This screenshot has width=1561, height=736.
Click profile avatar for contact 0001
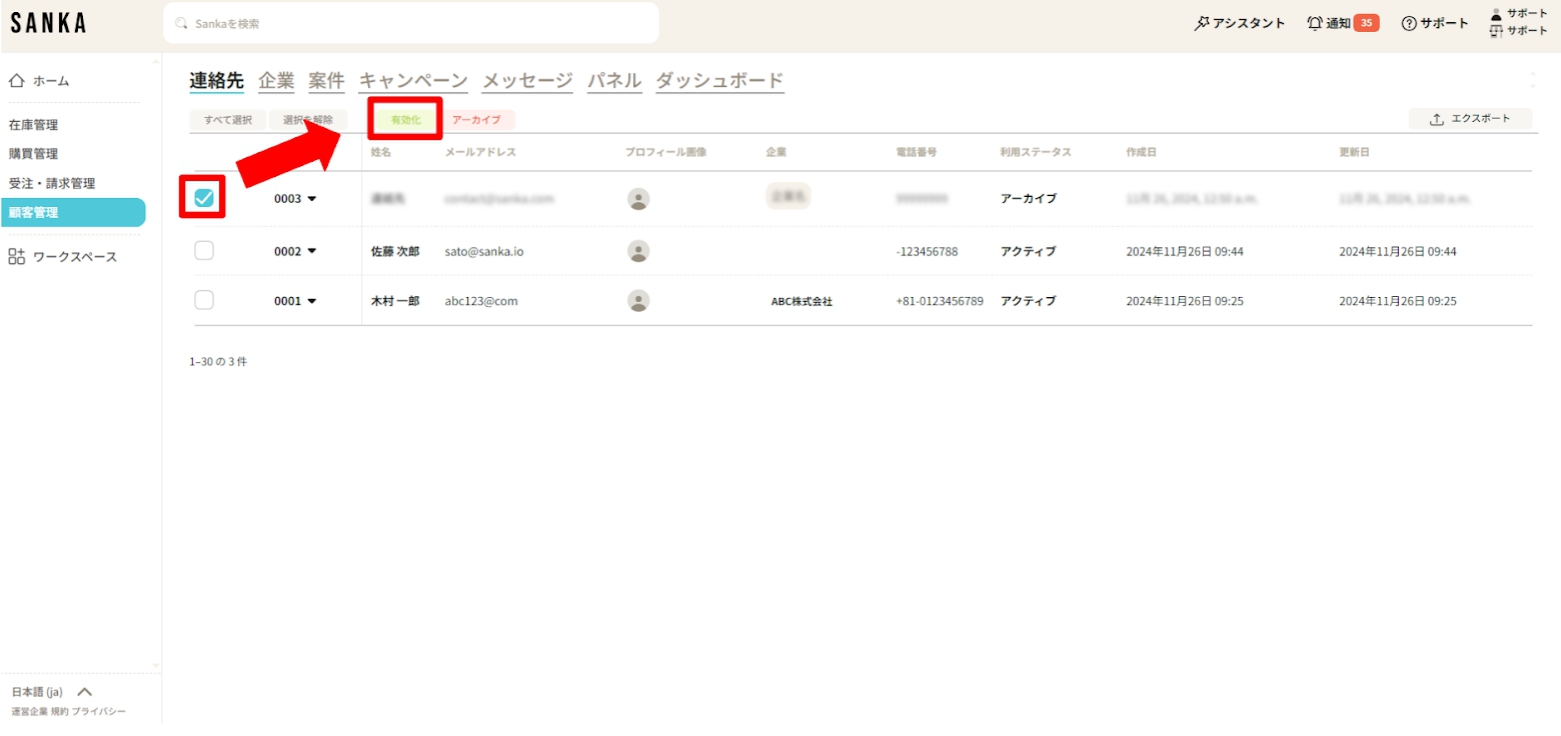[638, 301]
